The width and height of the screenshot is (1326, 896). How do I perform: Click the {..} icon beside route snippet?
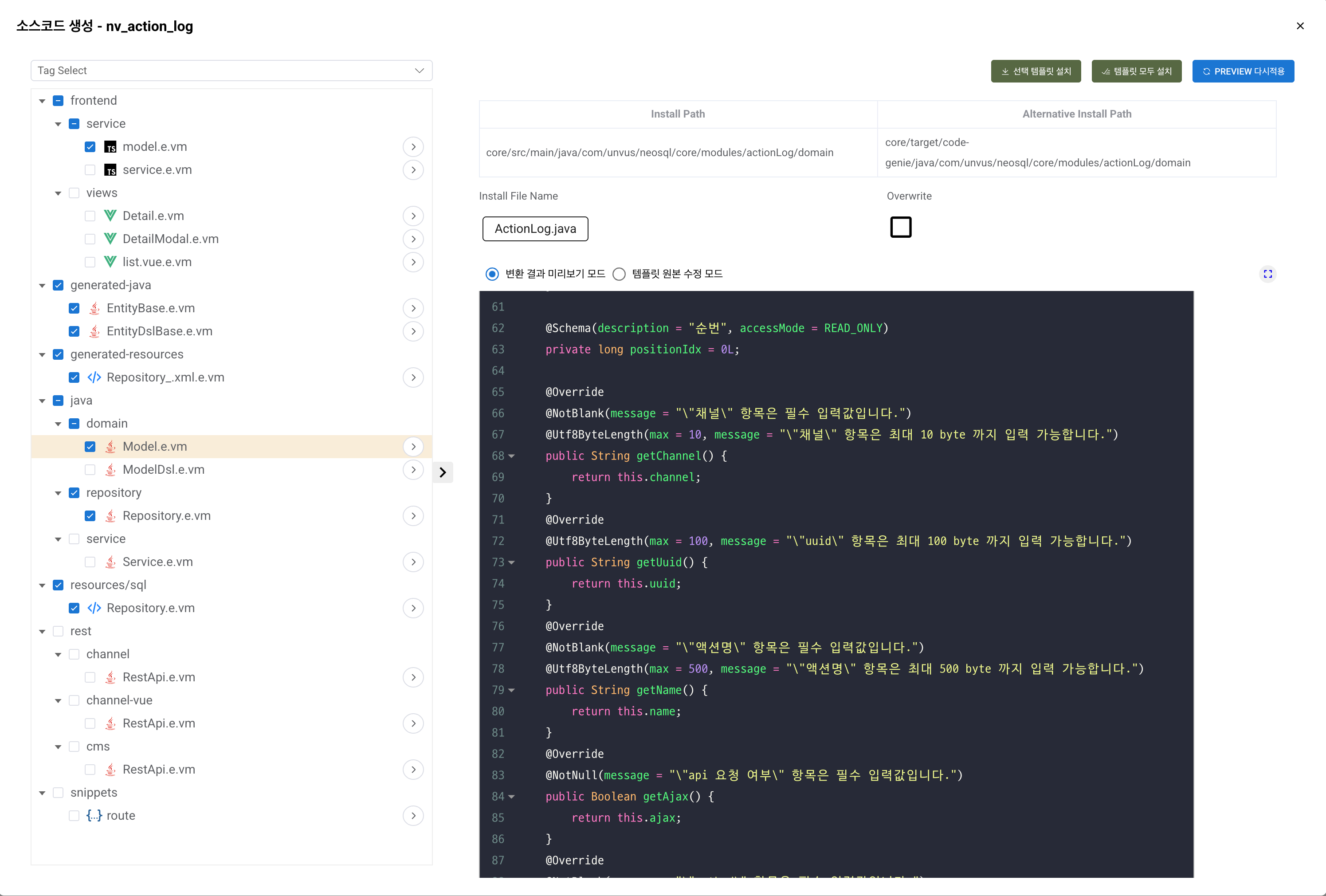click(x=94, y=816)
